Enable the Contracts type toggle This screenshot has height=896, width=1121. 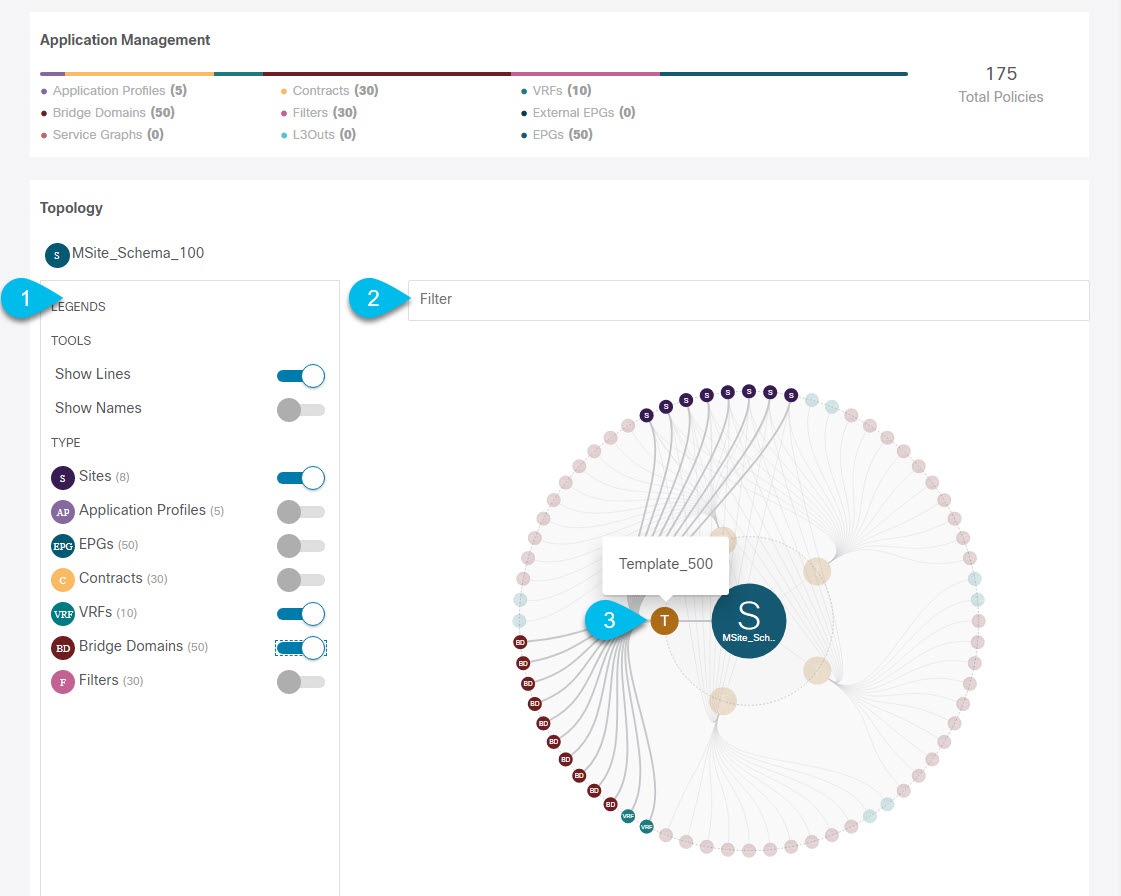coord(301,580)
